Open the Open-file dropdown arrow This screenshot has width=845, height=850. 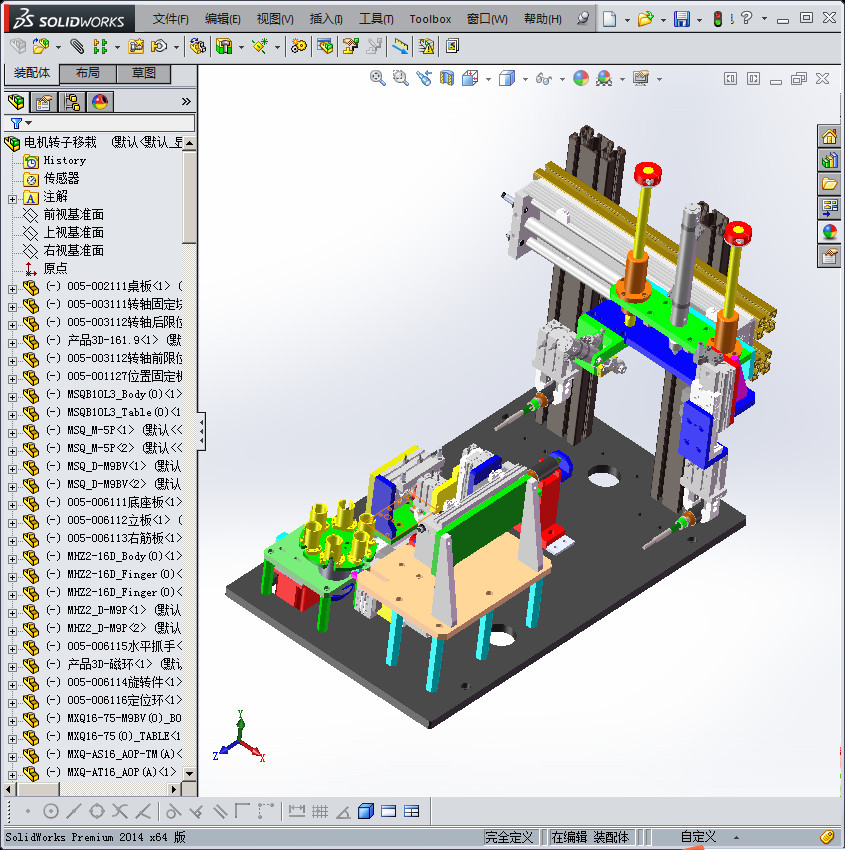(663, 20)
